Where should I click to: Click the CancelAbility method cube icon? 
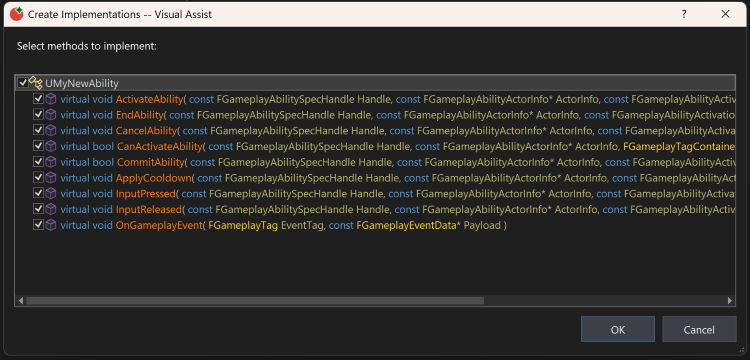pos(51,131)
